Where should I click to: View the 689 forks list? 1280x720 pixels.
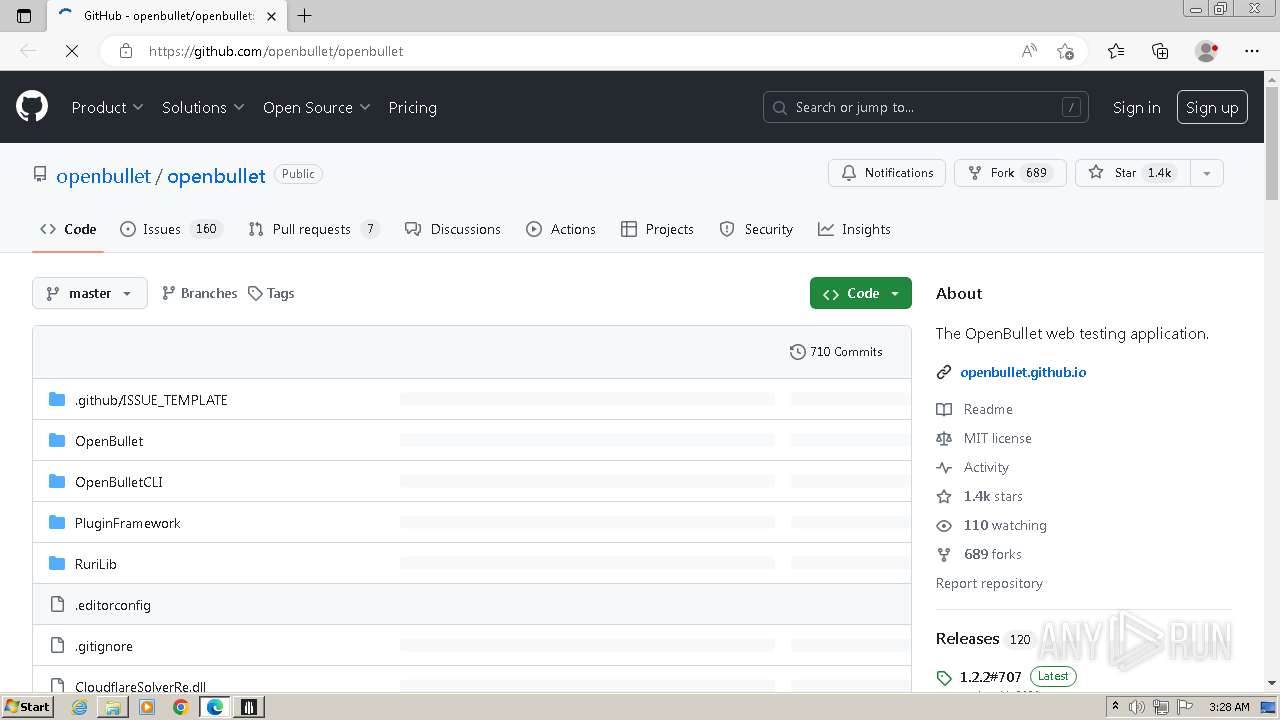pyautogui.click(x=979, y=554)
